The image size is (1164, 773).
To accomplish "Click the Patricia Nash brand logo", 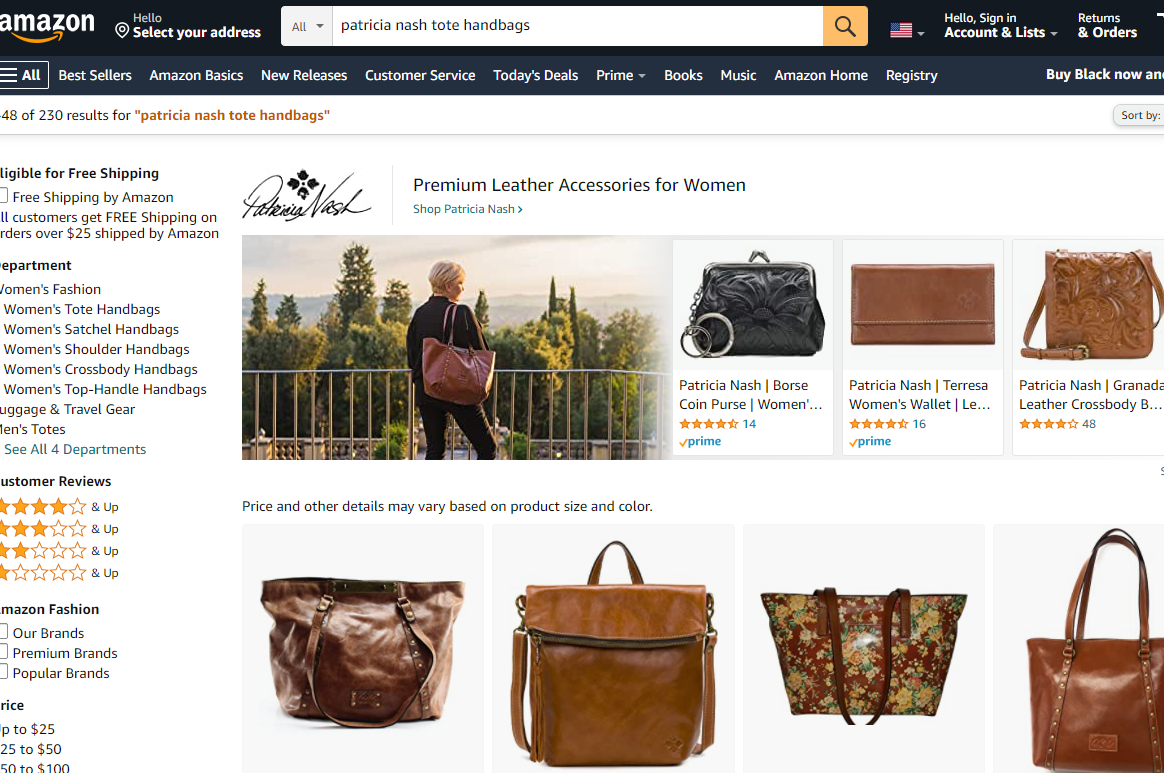I will [x=306, y=196].
